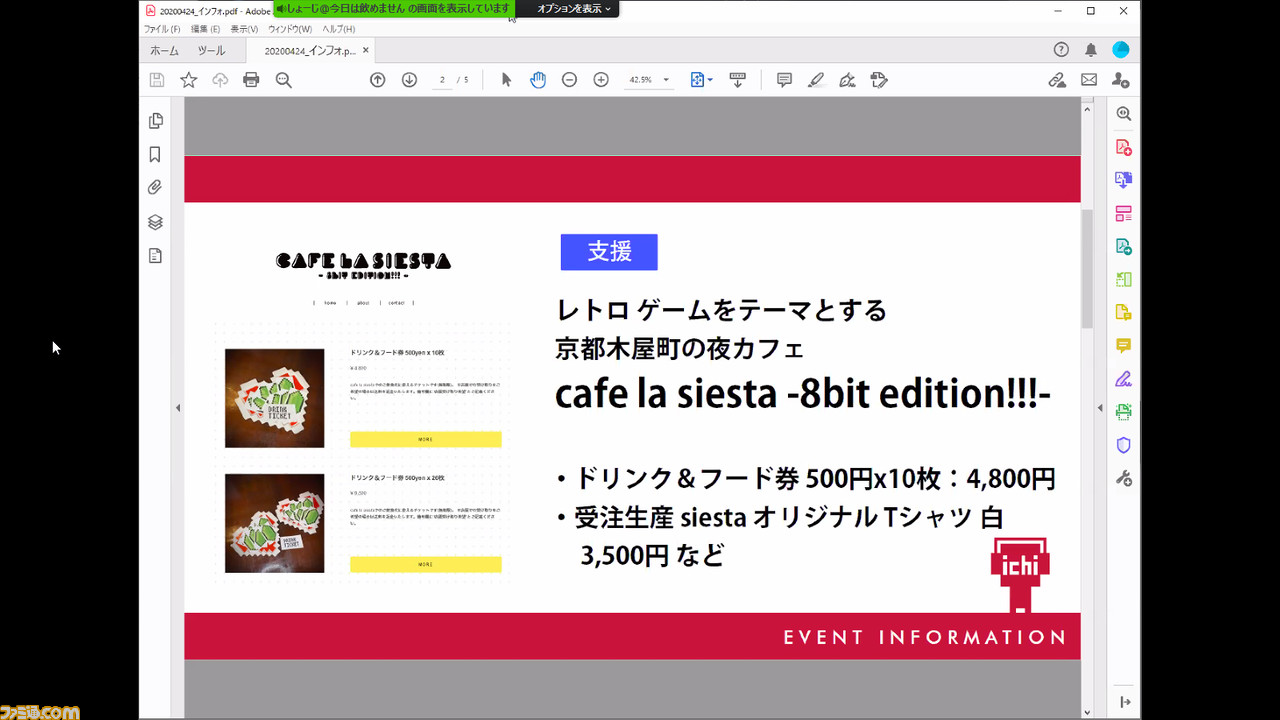Screen dimensions: 1280x720
Task: Open the notifications bell
Action: click(1091, 50)
